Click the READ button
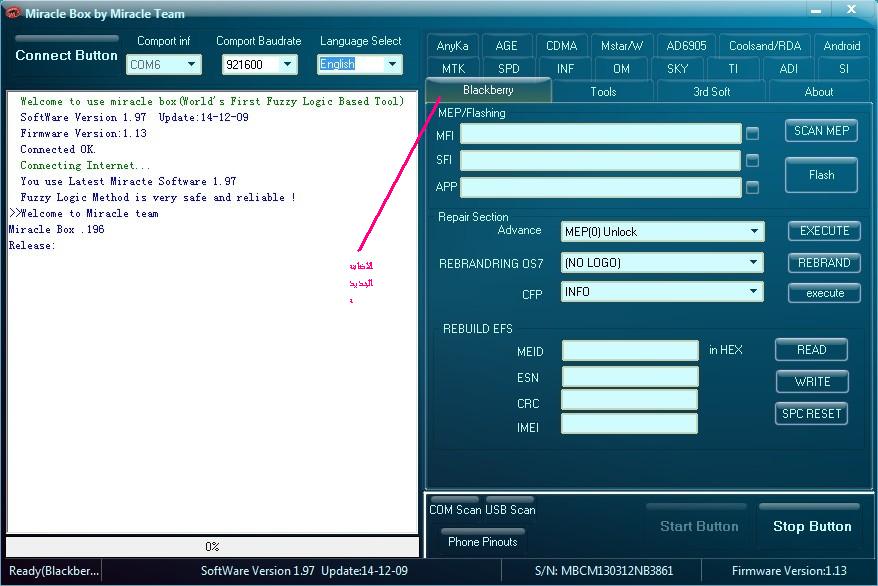This screenshot has width=878, height=586. point(811,350)
